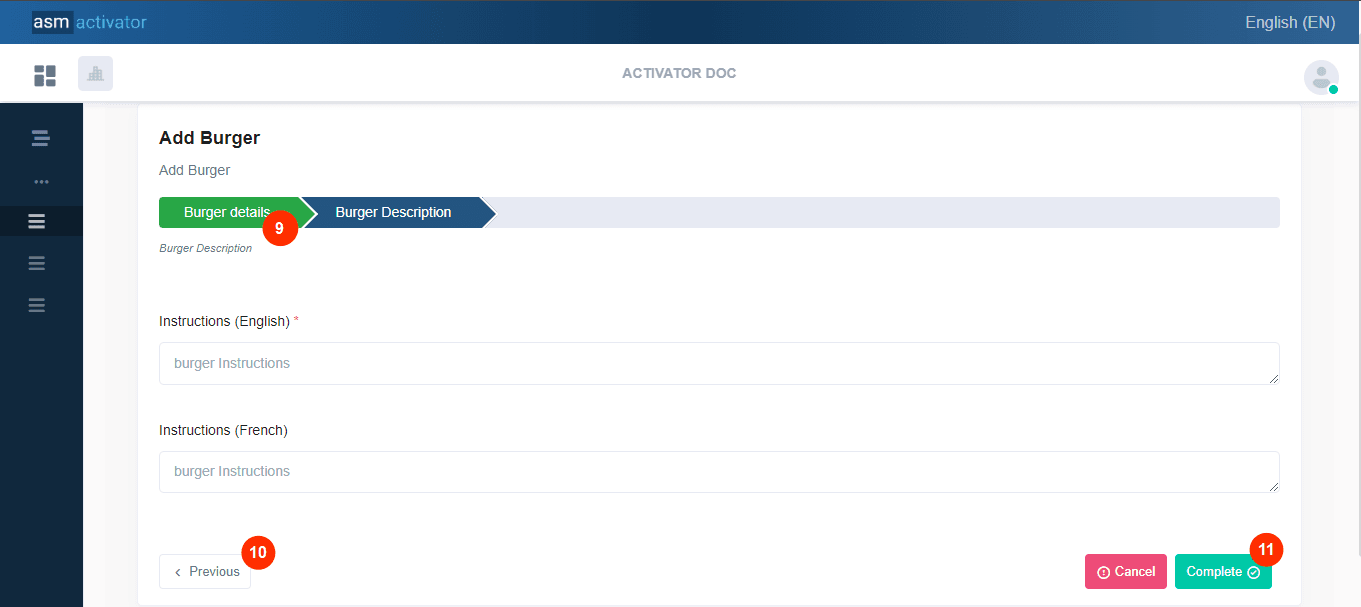
Task: Click the ACTIVATOR DOC header title
Action: [679, 73]
